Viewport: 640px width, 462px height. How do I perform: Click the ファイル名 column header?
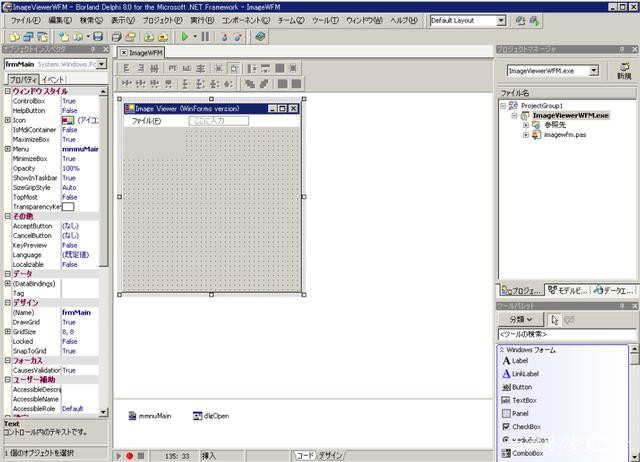pyautogui.click(x=567, y=93)
